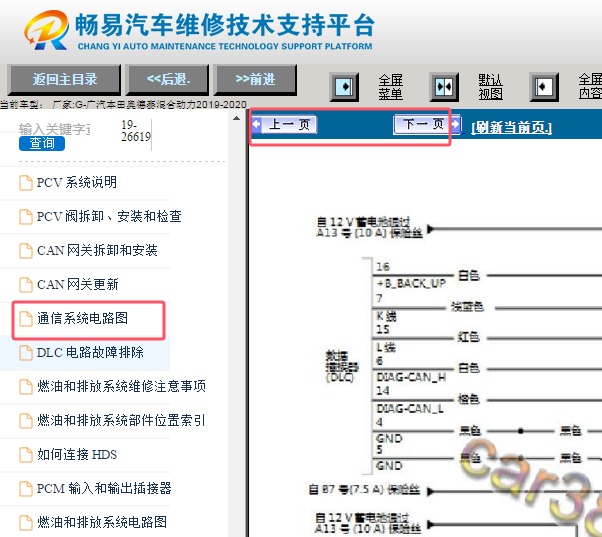Open 燃油和排放系统维修注意事项 document

pyautogui.click(x=121, y=386)
